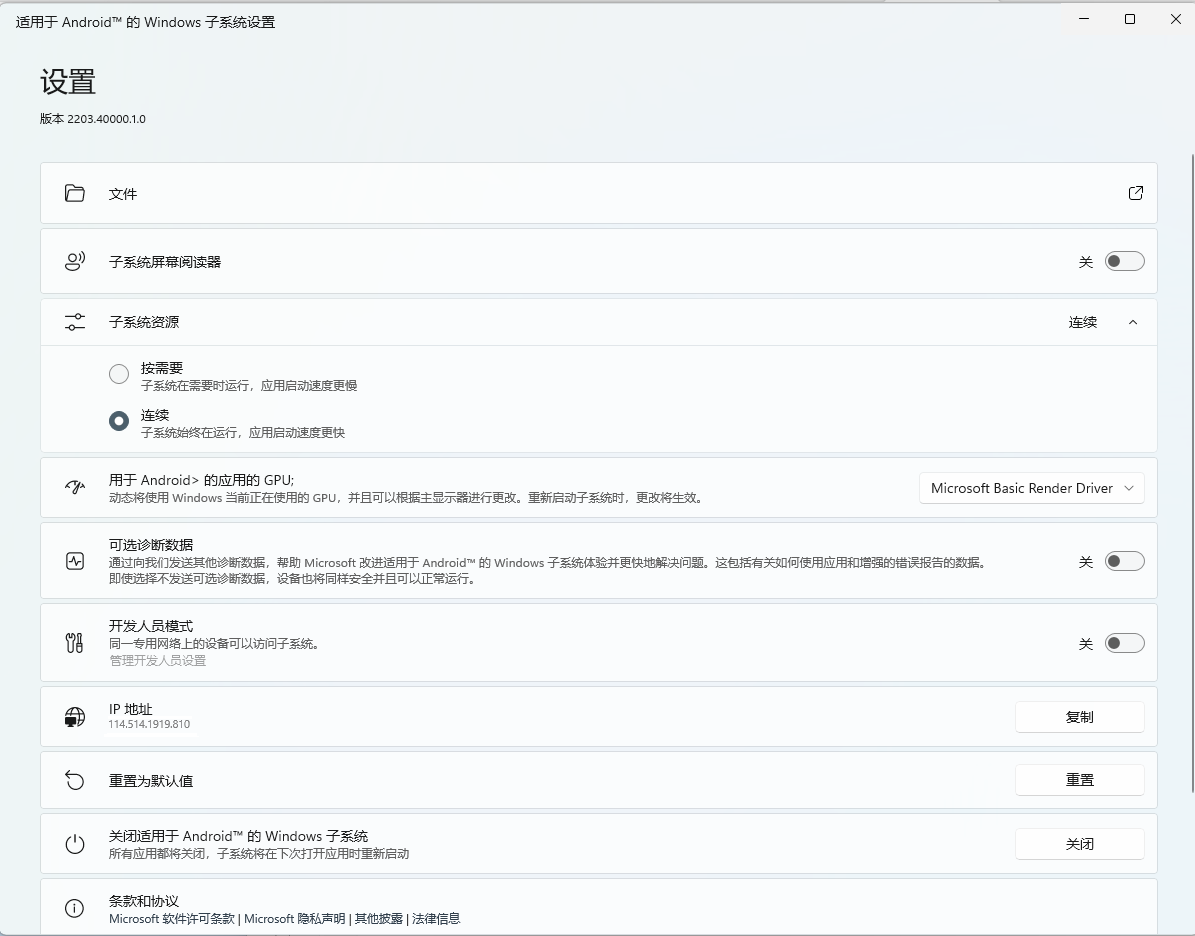The image size is (1195, 936).
Task: Click the globe icon beside IP 地址
Action: point(75,717)
